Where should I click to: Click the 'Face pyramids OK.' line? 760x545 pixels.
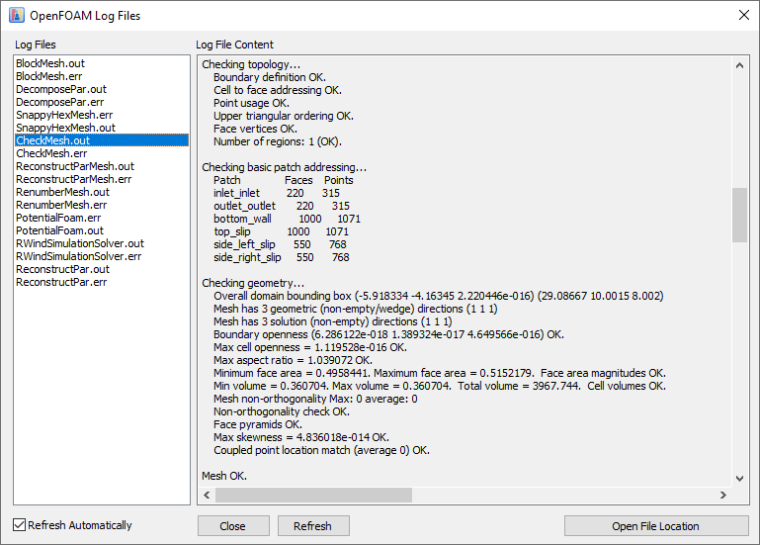coord(258,424)
